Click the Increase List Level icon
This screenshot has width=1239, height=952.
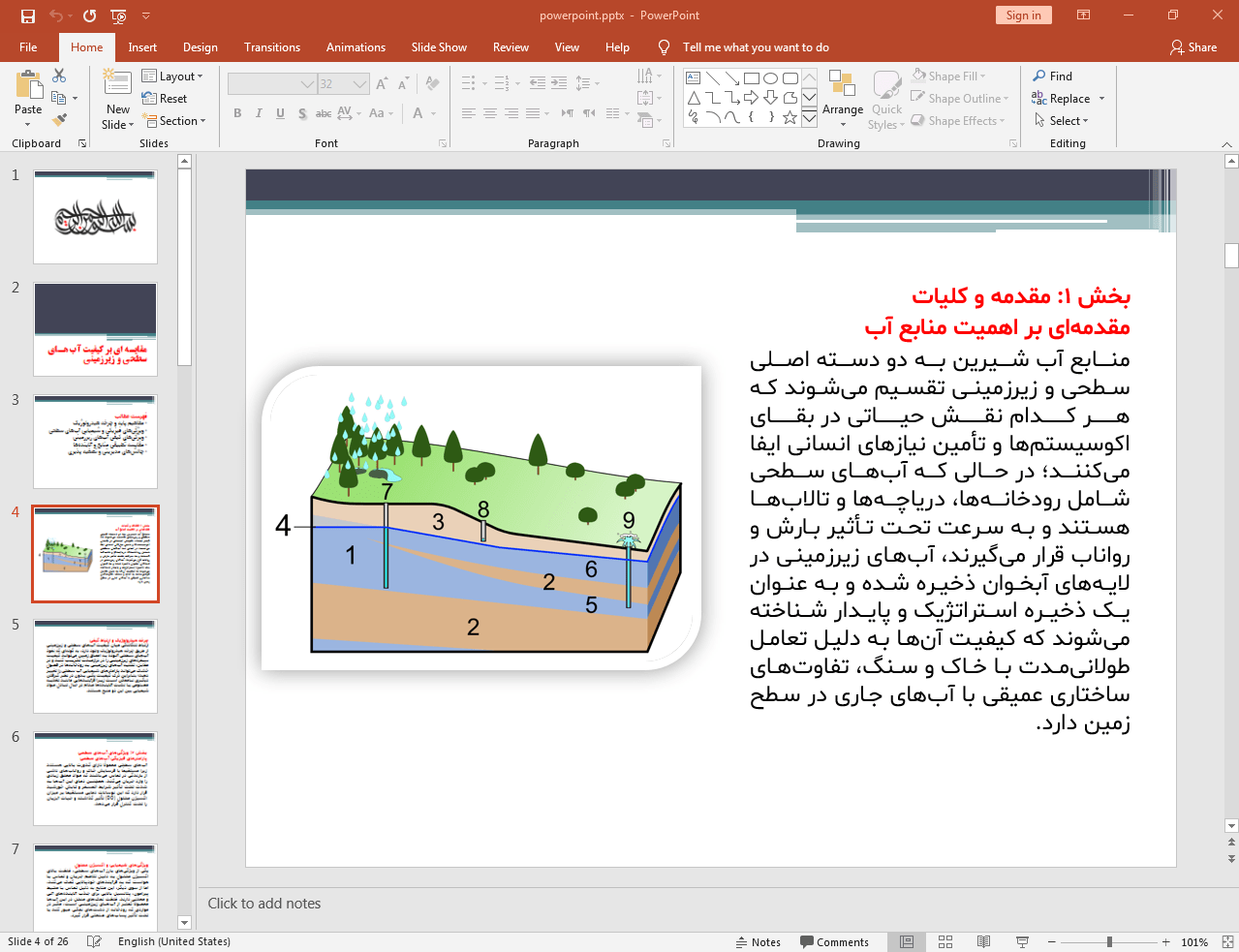[559, 83]
